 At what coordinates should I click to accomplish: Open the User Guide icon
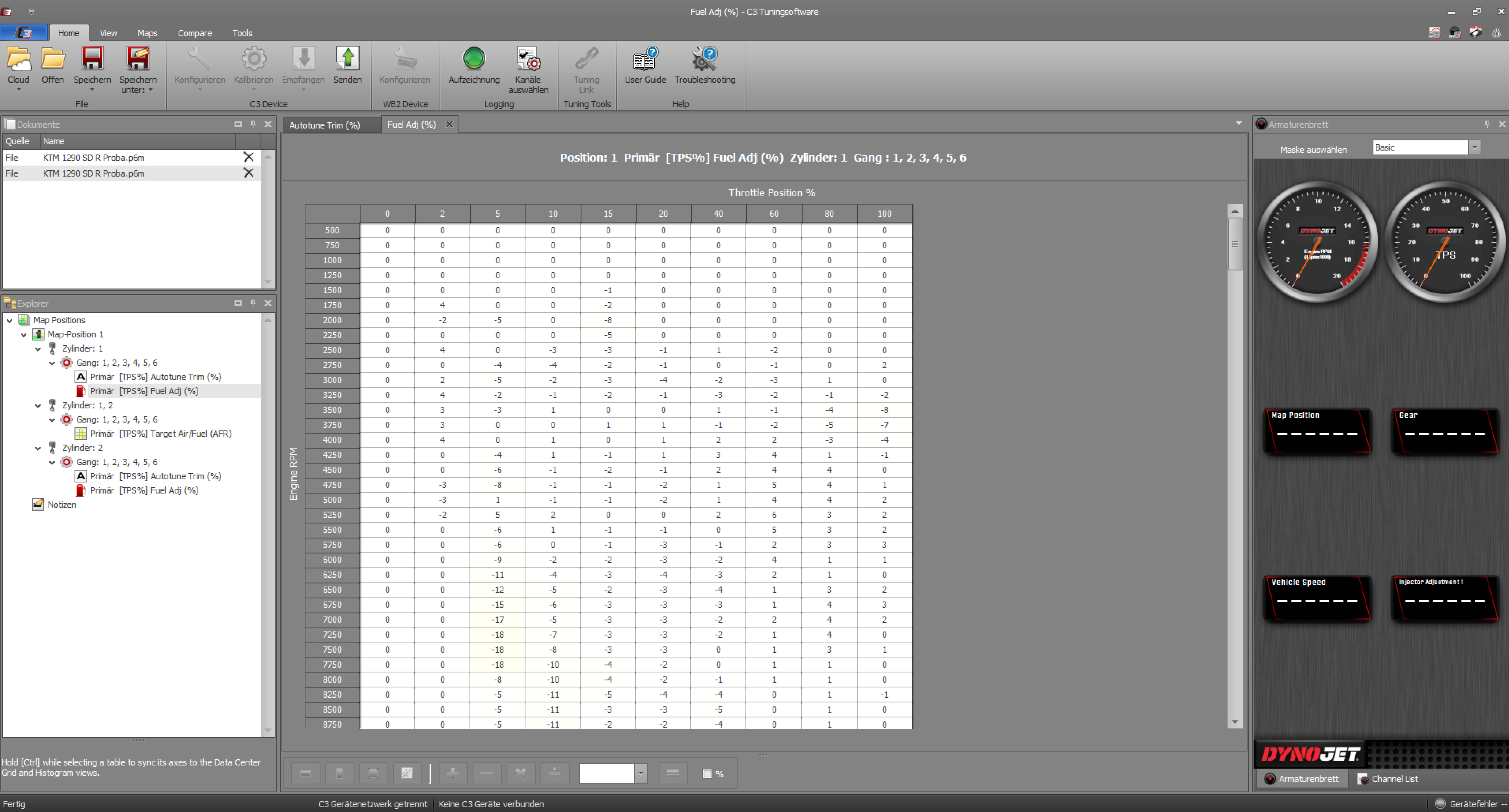pos(645,59)
